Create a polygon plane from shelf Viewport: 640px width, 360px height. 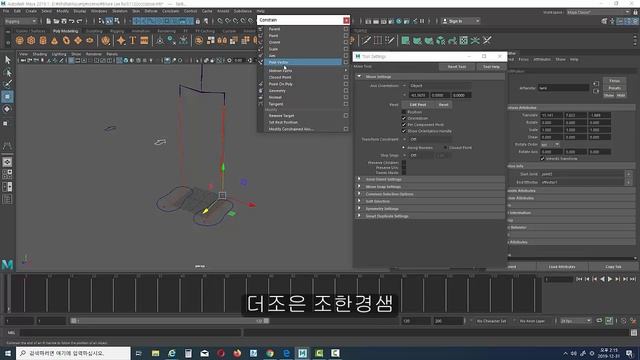pos(78,40)
